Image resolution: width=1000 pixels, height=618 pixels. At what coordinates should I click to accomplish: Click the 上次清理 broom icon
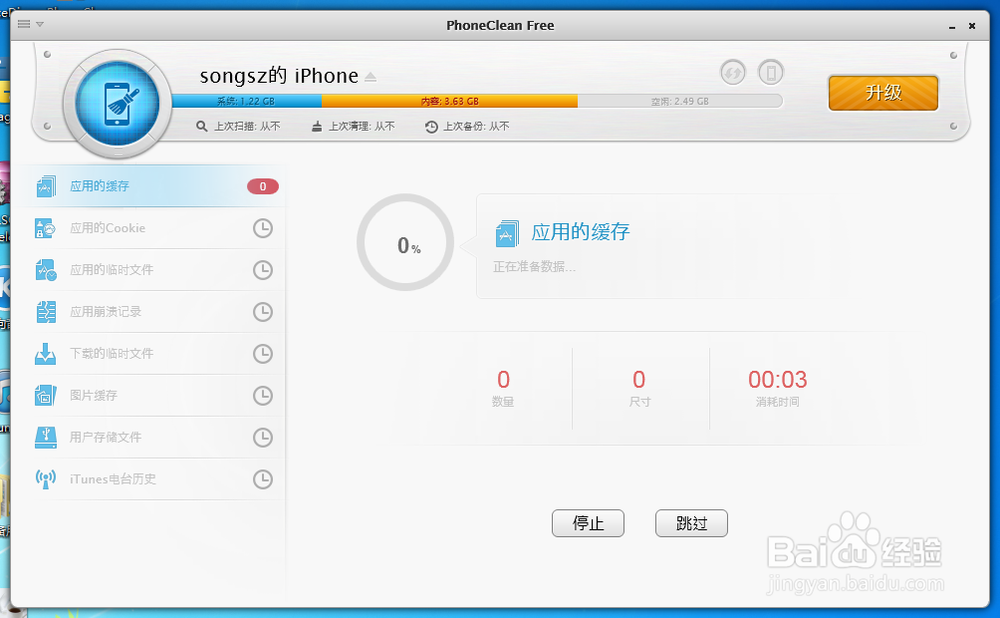point(316,126)
